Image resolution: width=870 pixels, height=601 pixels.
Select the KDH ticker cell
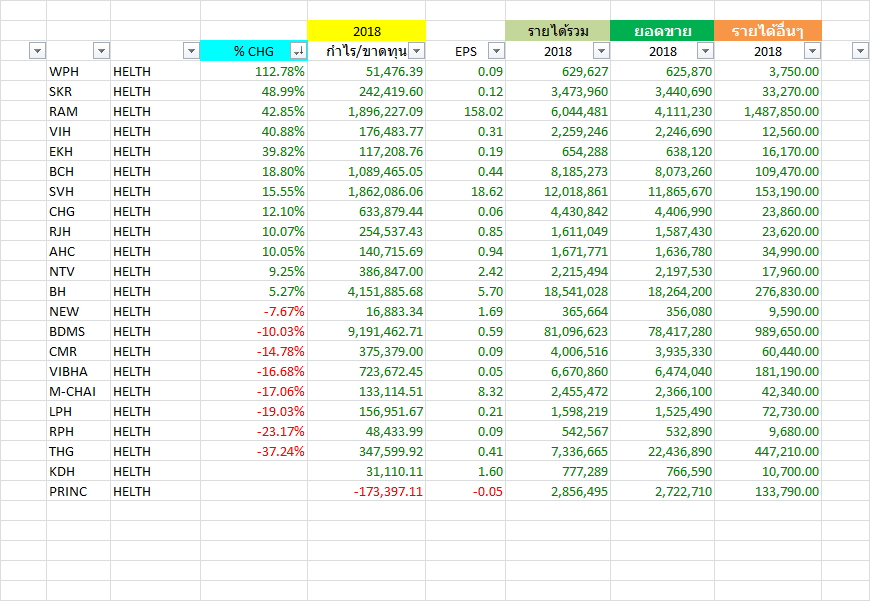click(78, 471)
